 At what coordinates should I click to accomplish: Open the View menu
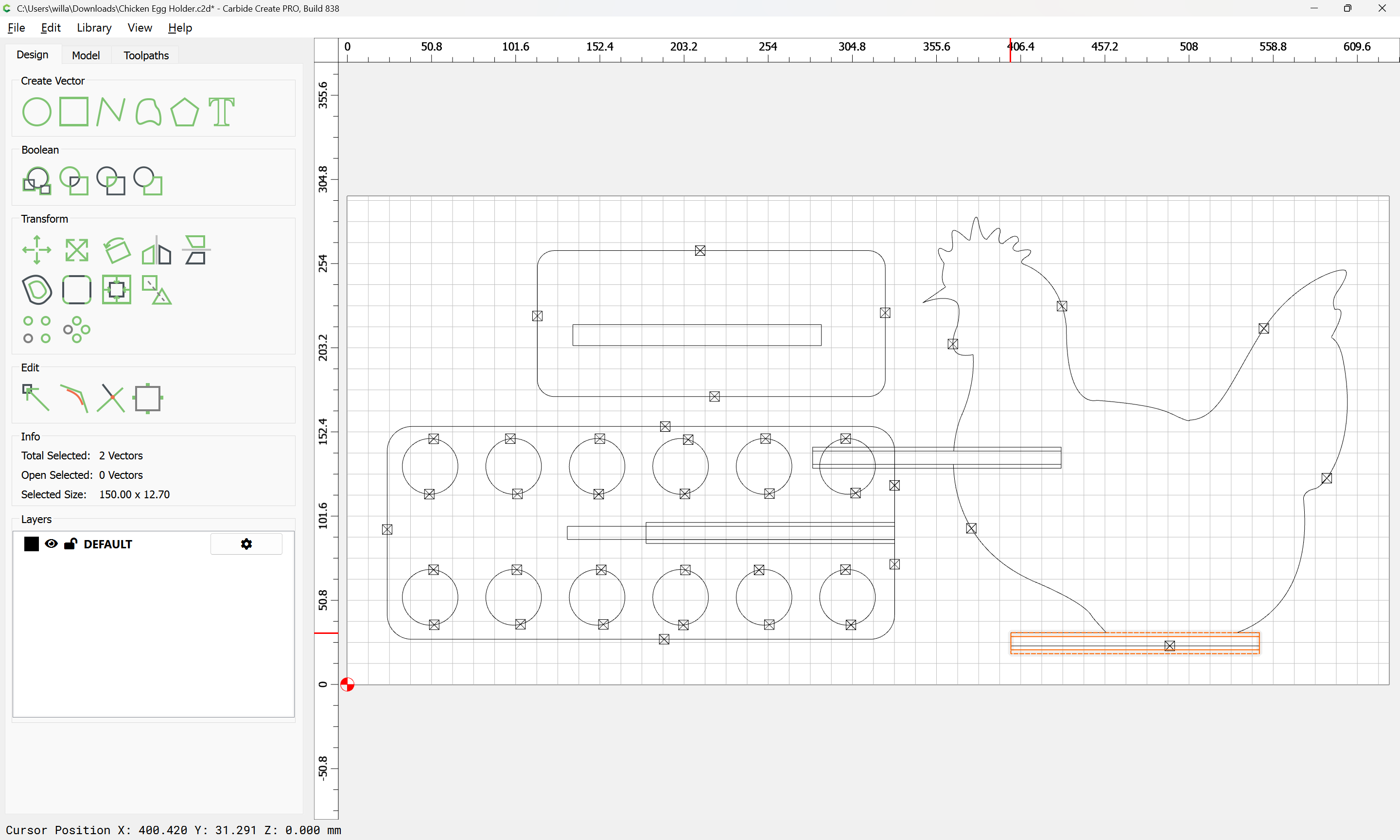coord(139,28)
